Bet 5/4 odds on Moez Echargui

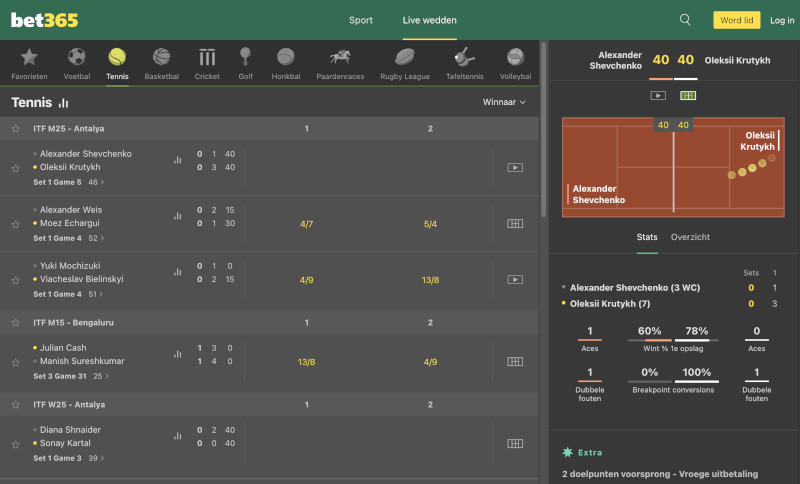[x=430, y=224]
